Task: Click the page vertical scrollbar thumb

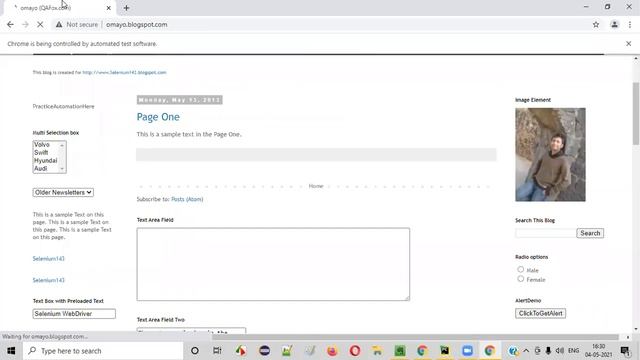Action: tap(636, 113)
